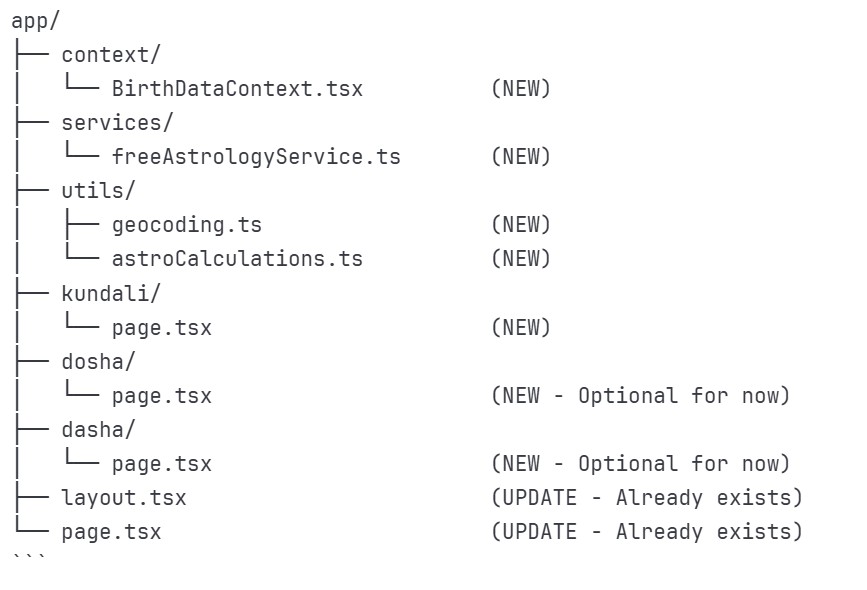The width and height of the screenshot is (867, 590).
Task: Select geocoding.ts in utils
Action: 187,225
